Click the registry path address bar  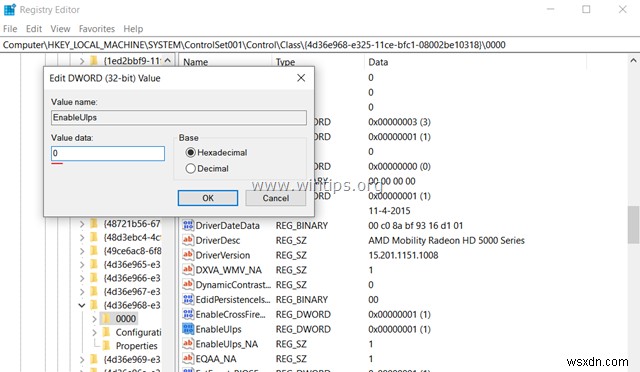coord(320,45)
